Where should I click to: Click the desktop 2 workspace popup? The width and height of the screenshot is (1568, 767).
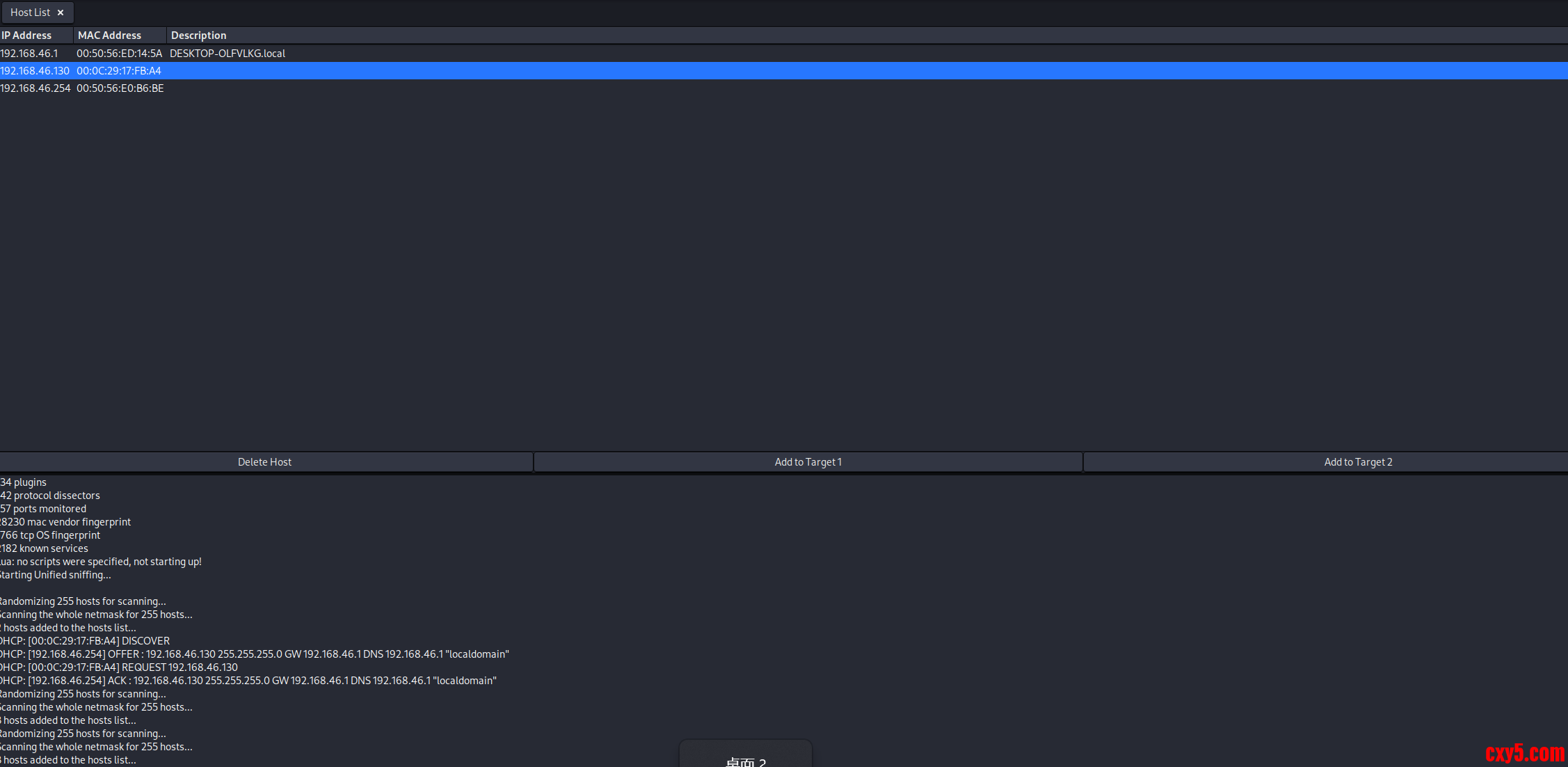pos(745,759)
